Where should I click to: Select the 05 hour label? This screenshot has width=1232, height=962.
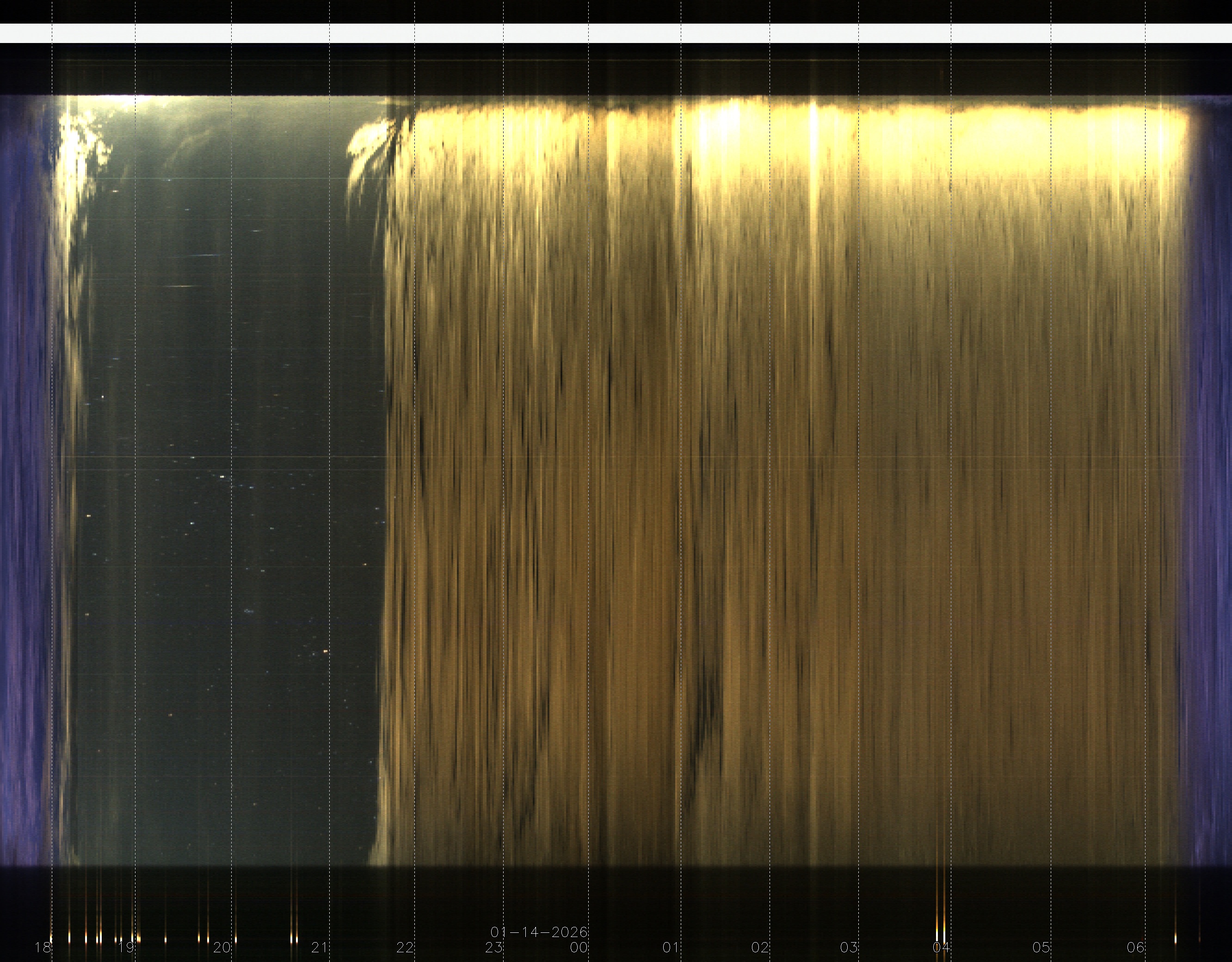1041,947
